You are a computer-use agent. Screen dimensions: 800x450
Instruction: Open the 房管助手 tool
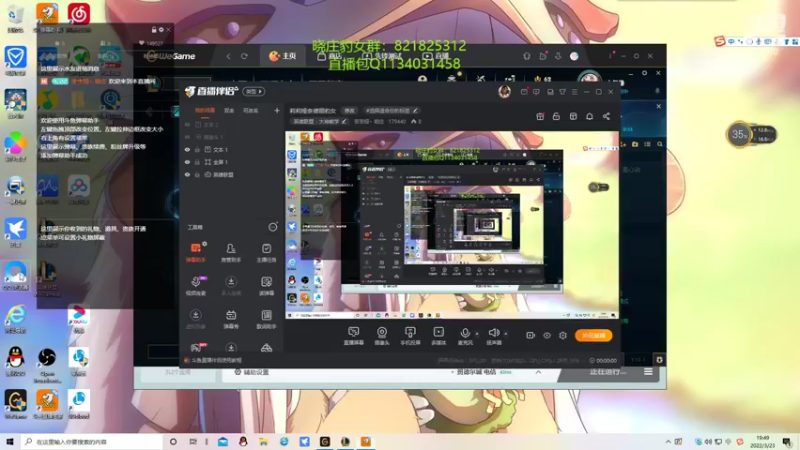(x=231, y=252)
